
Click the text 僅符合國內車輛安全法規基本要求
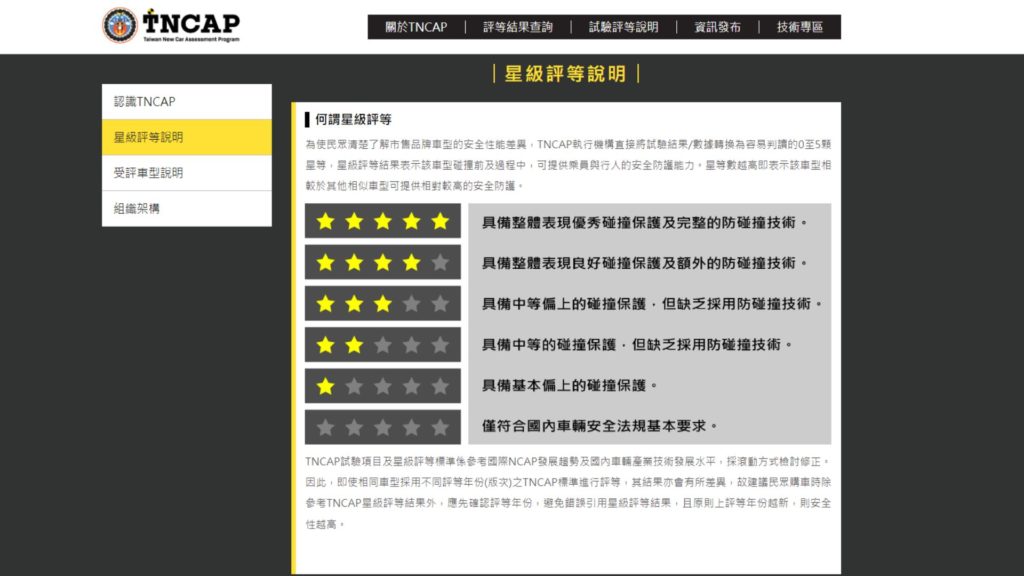pos(600,426)
